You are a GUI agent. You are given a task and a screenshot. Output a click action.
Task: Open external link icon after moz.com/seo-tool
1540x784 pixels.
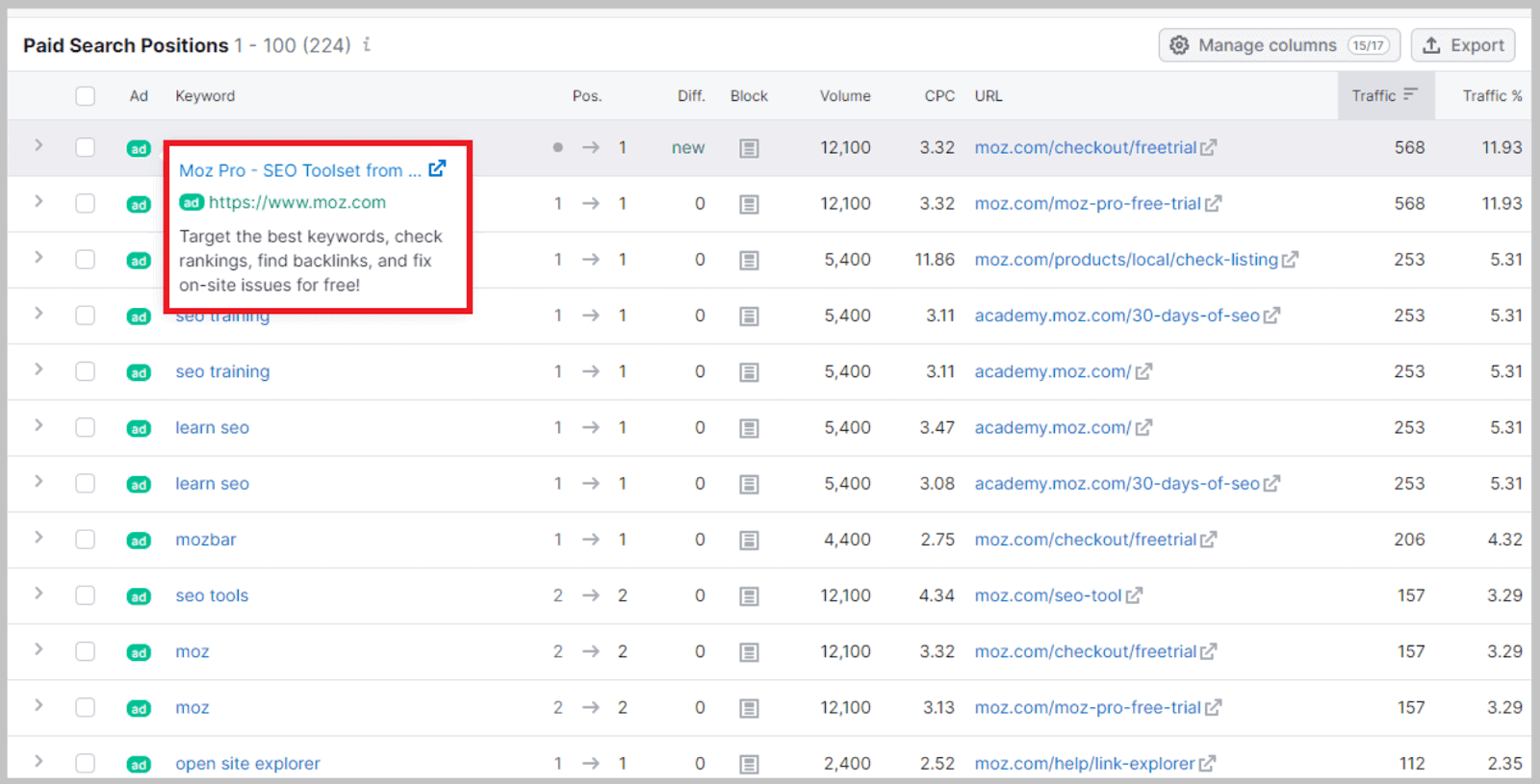(x=1134, y=595)
